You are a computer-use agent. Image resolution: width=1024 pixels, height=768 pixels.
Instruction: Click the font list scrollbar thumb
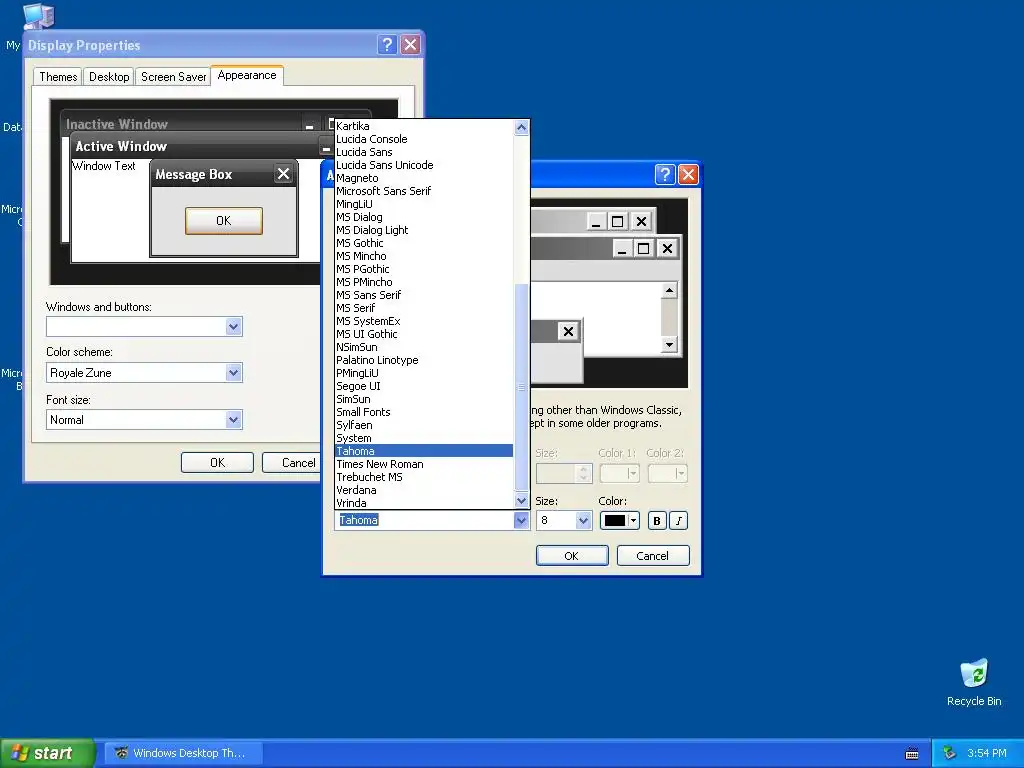(521, 387)
